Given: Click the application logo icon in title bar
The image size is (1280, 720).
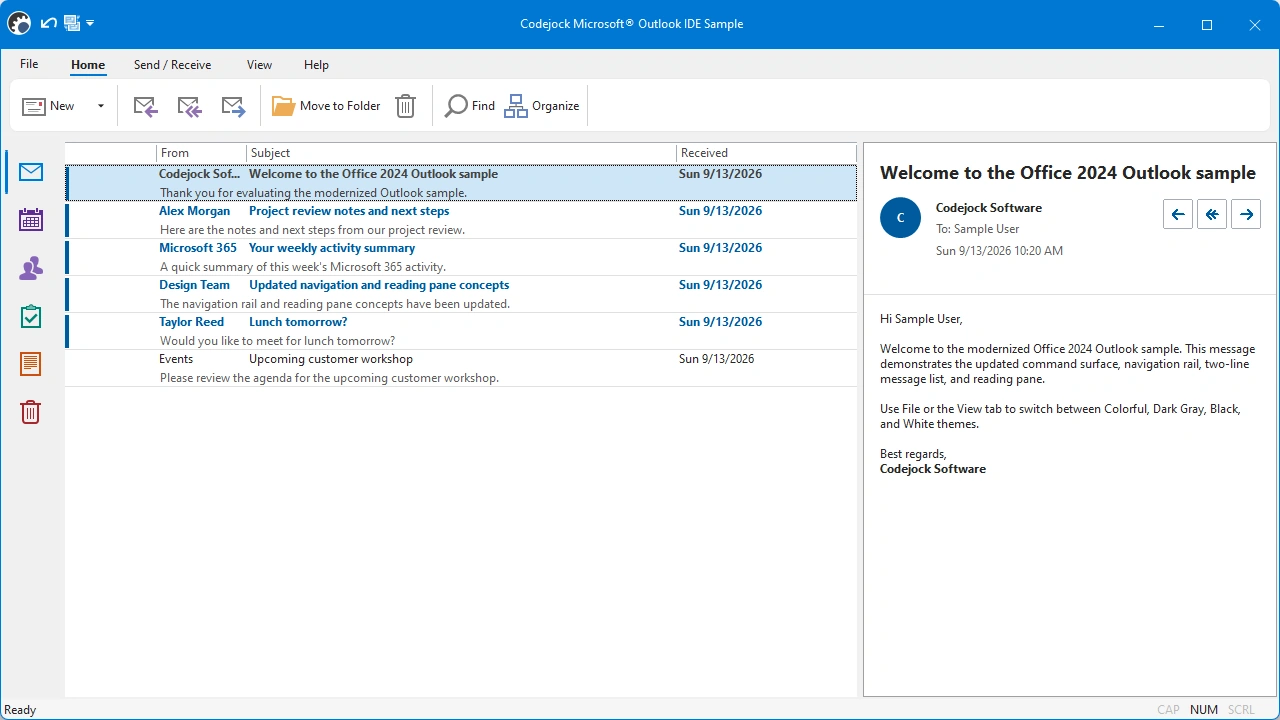Looking at the screenshot, I should click(19, 24).
